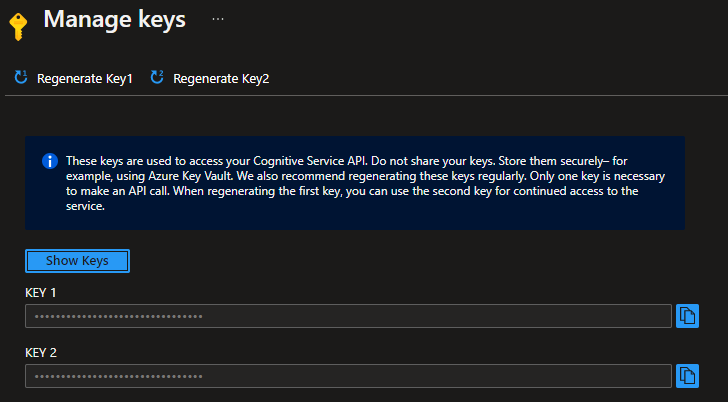This screenshot has width=728, height=402.
Task: Click the KEY 1 field label
Action: tap(43, 292)
